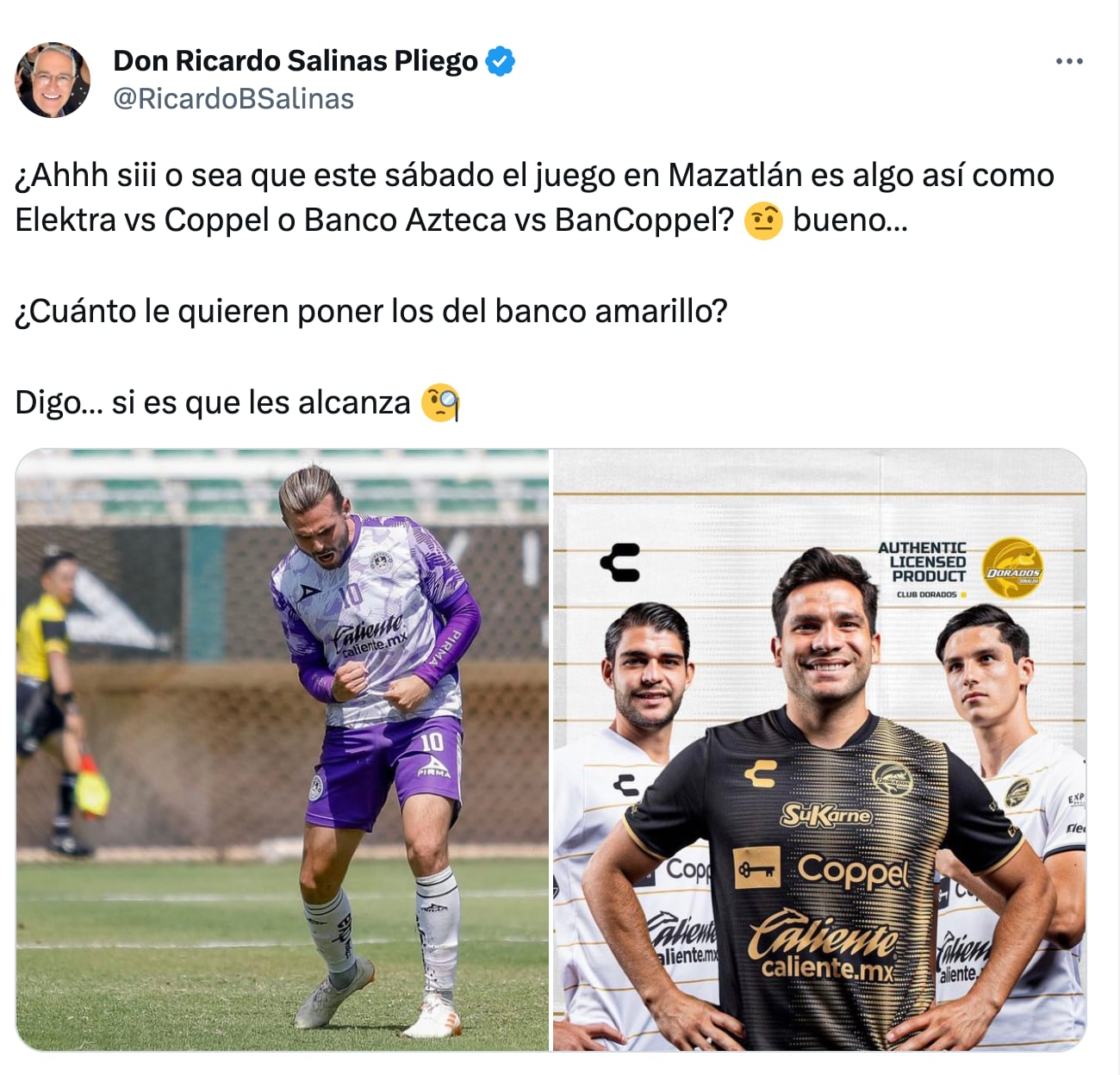Viewport: 1120px width, 1075px height.
Task: Click the raised-eyebrow emoji after BanCoppel
Action: click(762, 220)
